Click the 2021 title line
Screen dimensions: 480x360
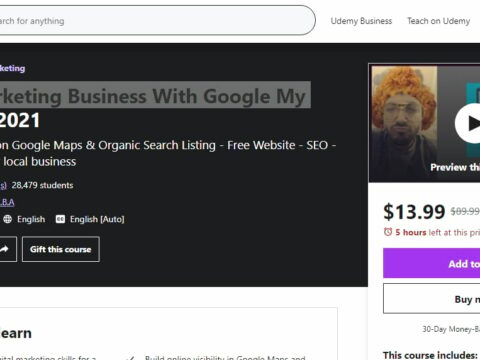pos(20,120)
